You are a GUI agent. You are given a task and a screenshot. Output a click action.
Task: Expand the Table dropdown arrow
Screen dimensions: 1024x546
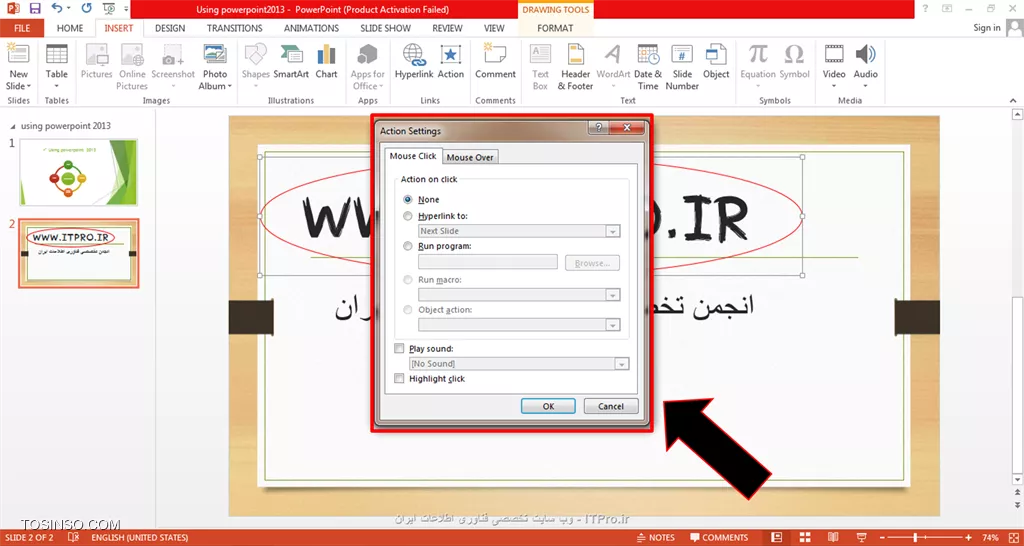click(x=57, y=86)
